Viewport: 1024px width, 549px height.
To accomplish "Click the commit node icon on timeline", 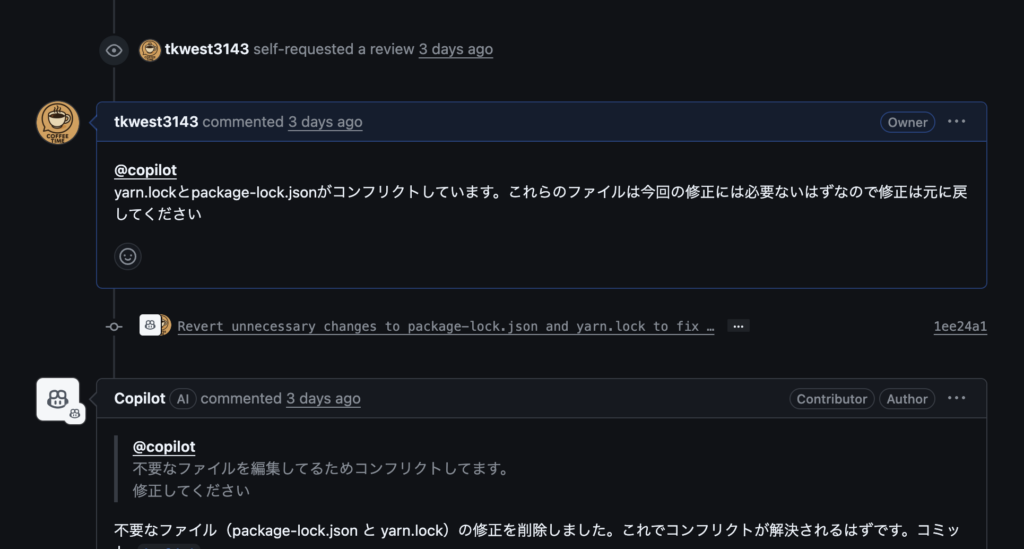I will point(114,326).
